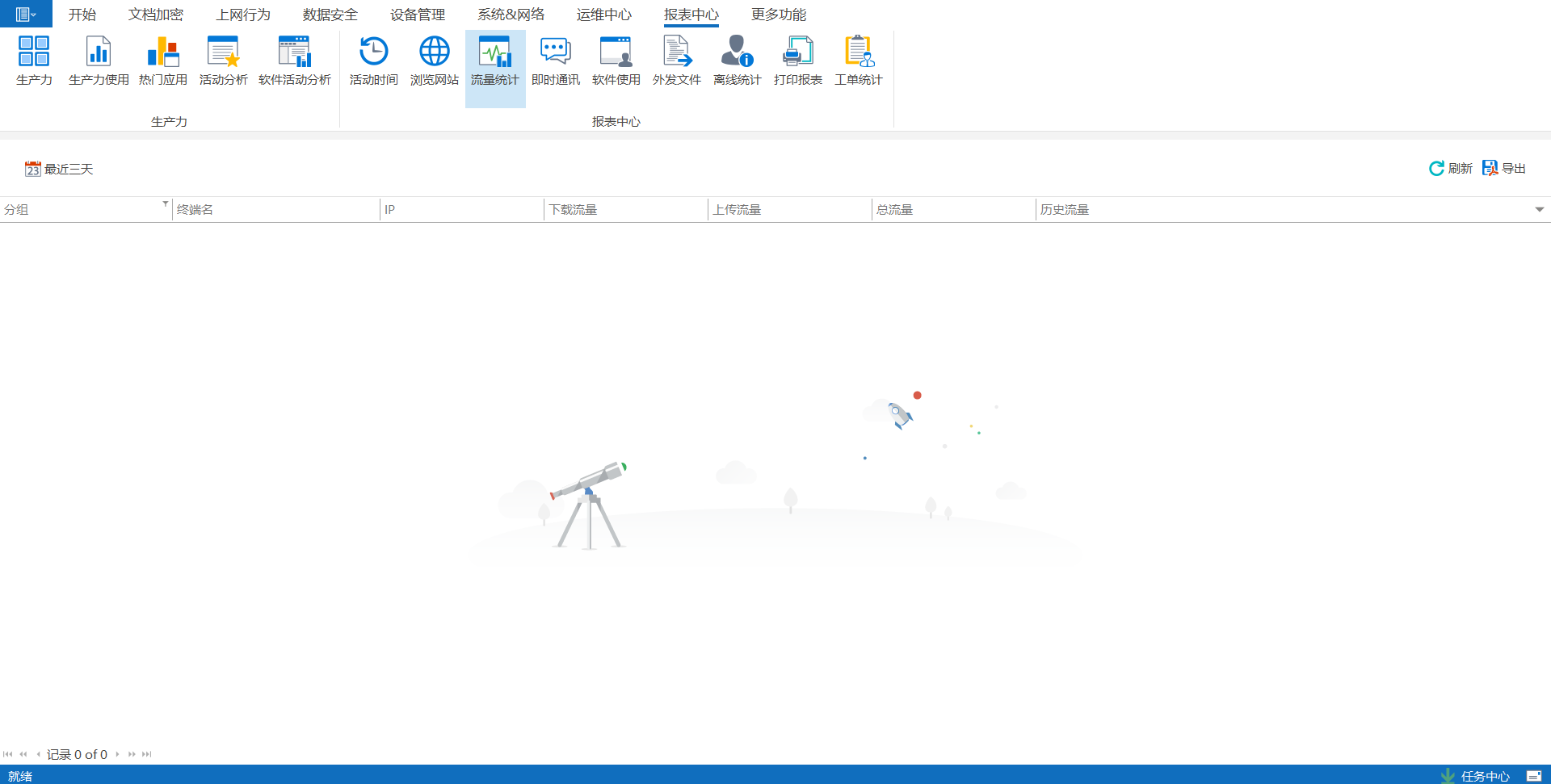Go to the next record
This screenshot has width=1551, height=784.
coord(117,754)
